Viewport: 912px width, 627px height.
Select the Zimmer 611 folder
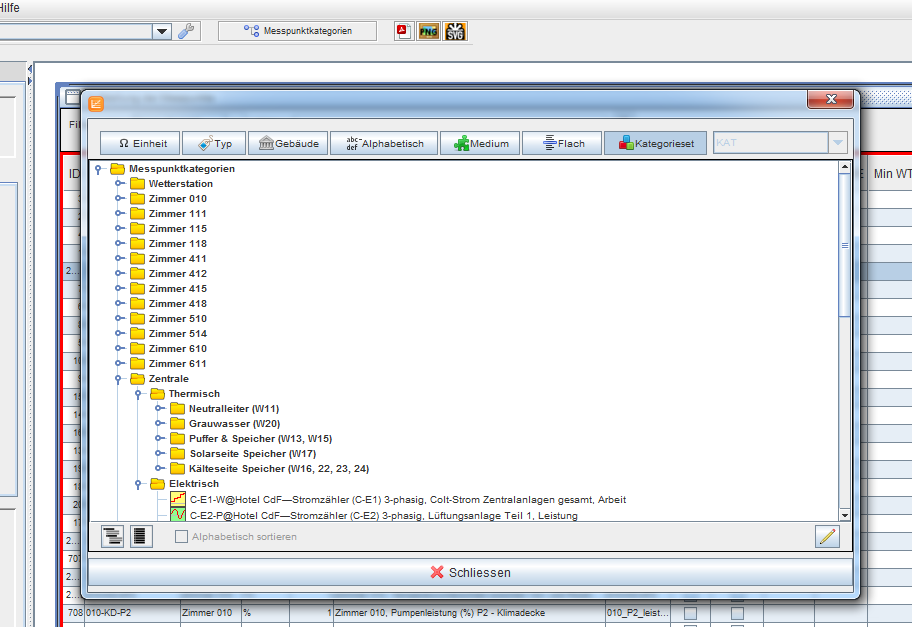pos(177,364)
